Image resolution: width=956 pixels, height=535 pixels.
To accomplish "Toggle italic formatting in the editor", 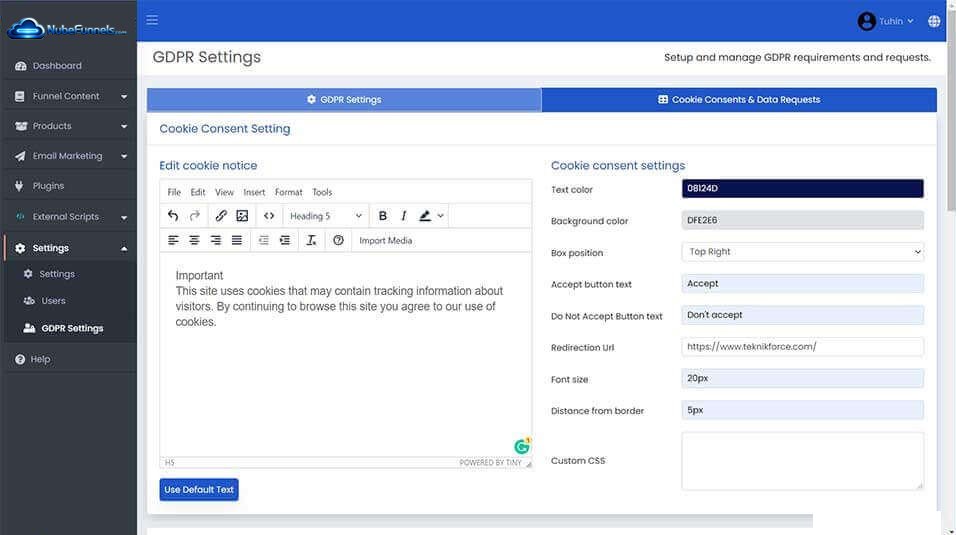I will tap(404, 216).
